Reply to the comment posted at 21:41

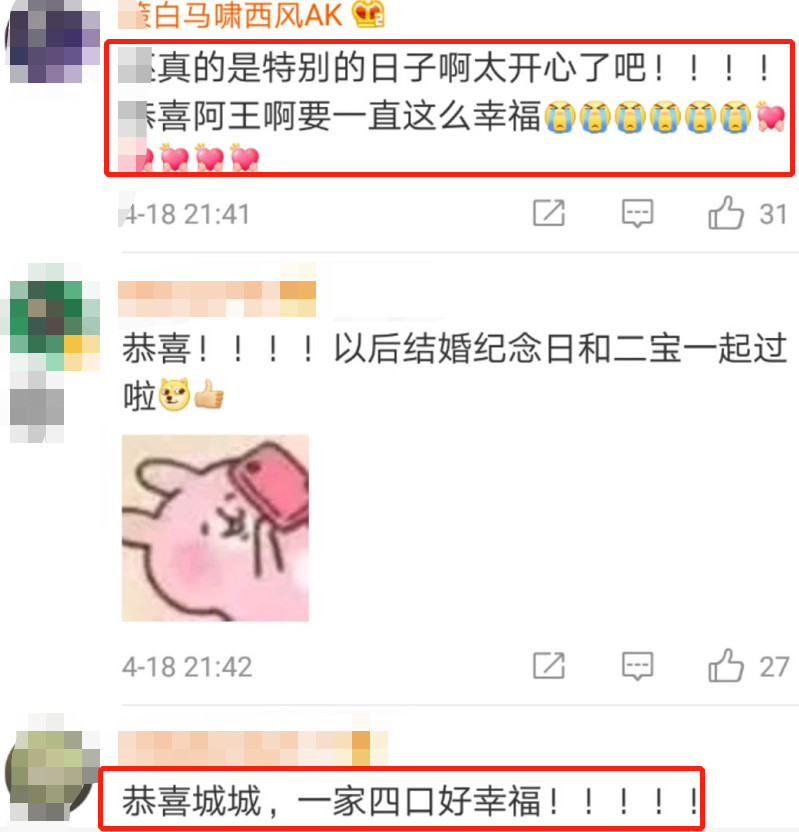pyautogui.click(x=637, y=213)
